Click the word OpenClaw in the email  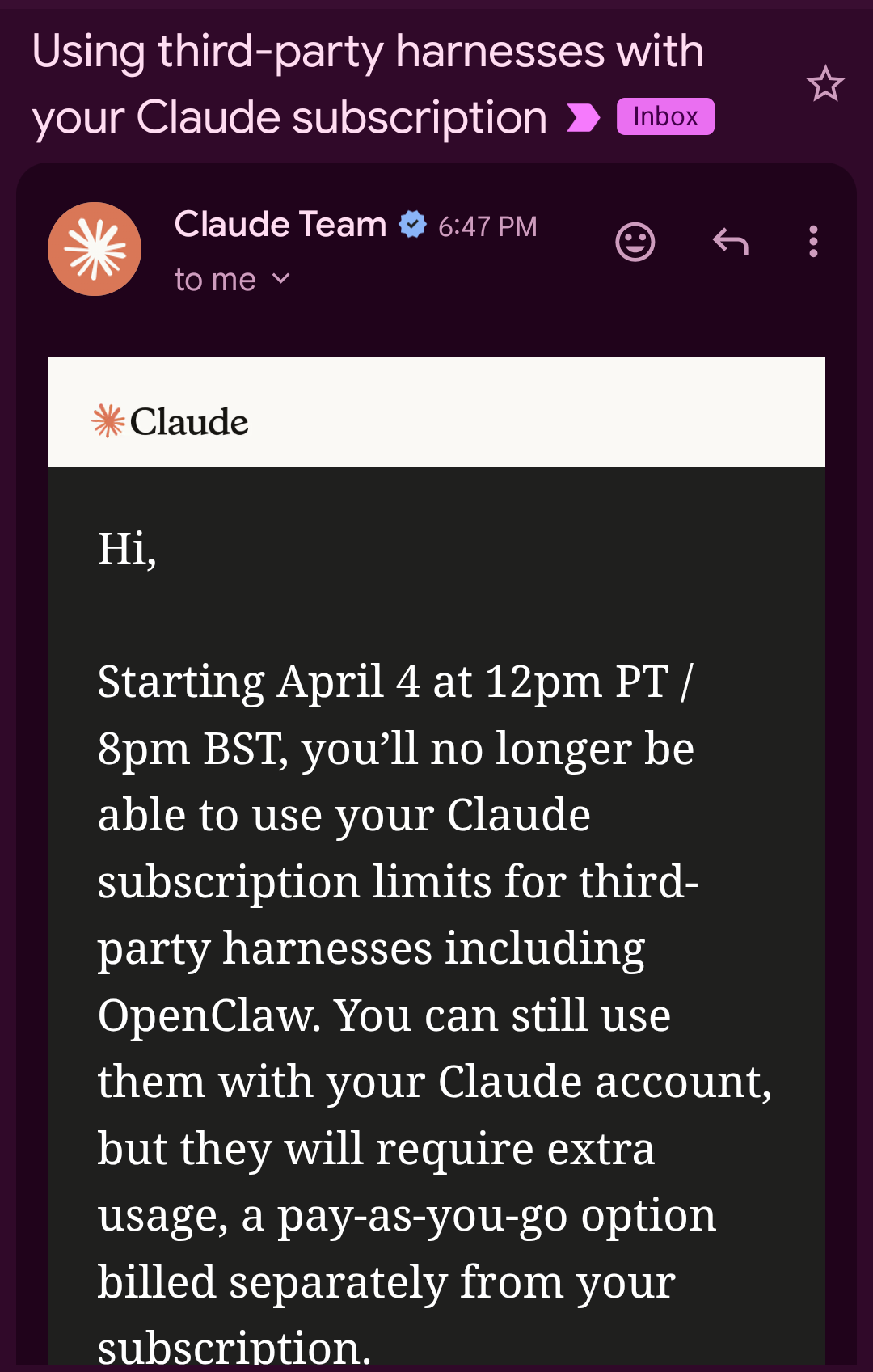(209, 1015)
